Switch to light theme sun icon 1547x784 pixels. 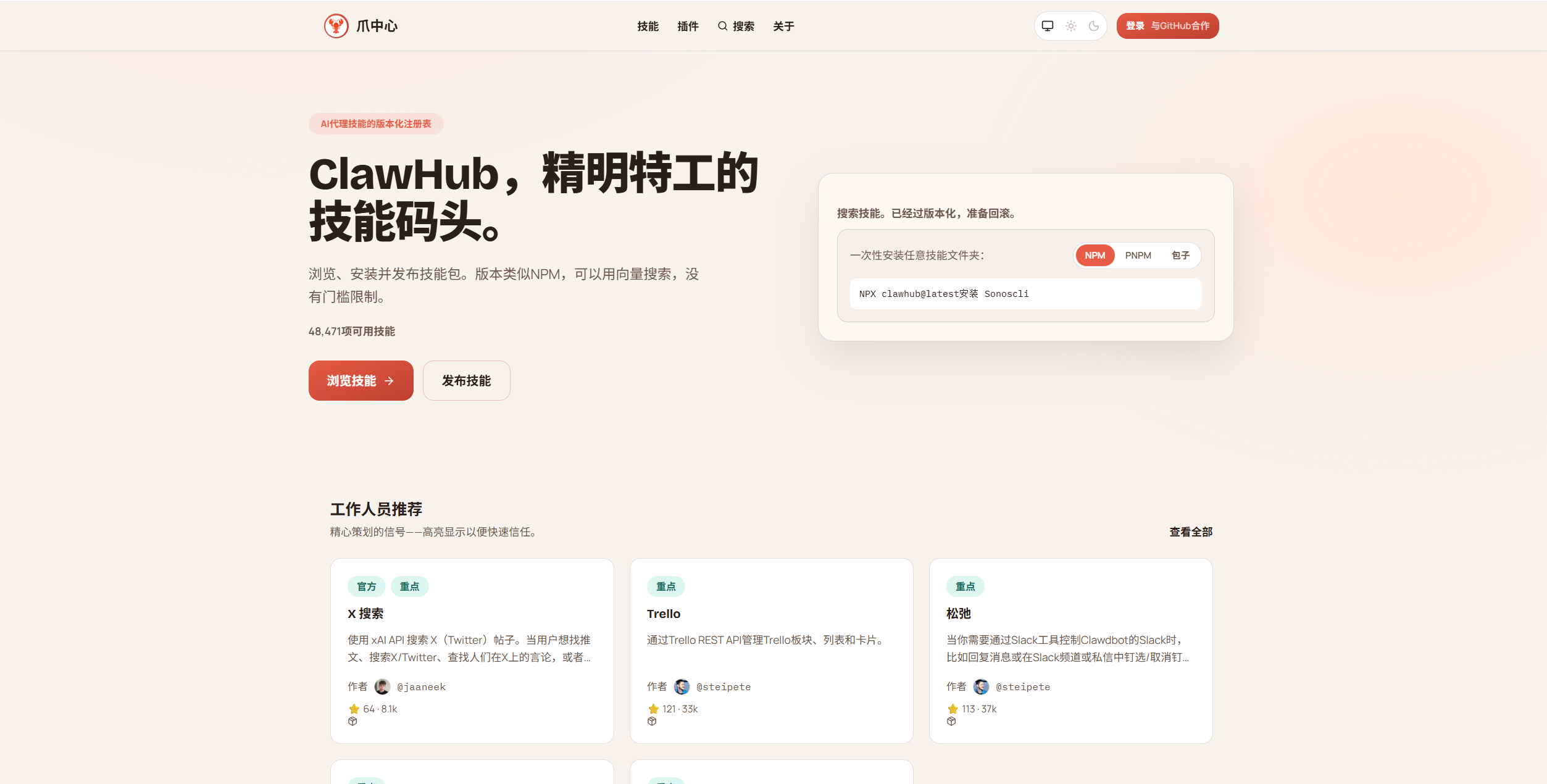[x=1071, y=26]
